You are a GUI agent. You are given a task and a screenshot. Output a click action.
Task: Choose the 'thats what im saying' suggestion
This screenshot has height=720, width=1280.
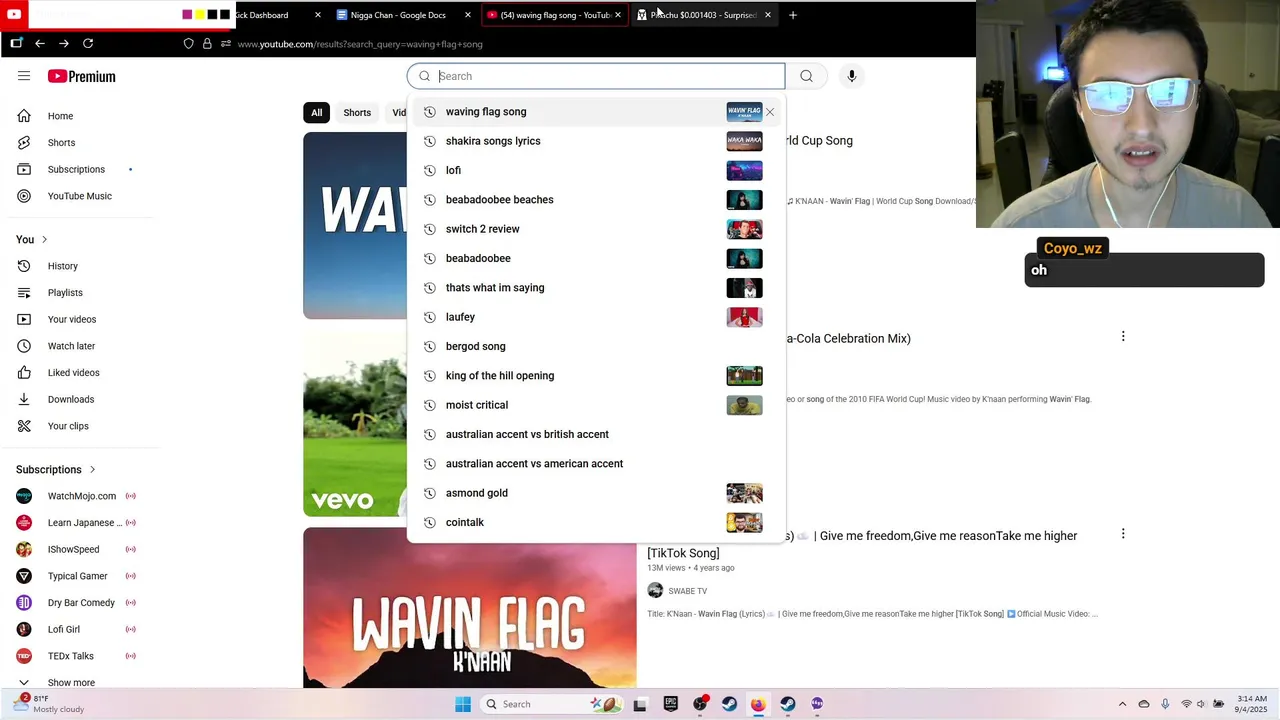click(x=596, y=288)
